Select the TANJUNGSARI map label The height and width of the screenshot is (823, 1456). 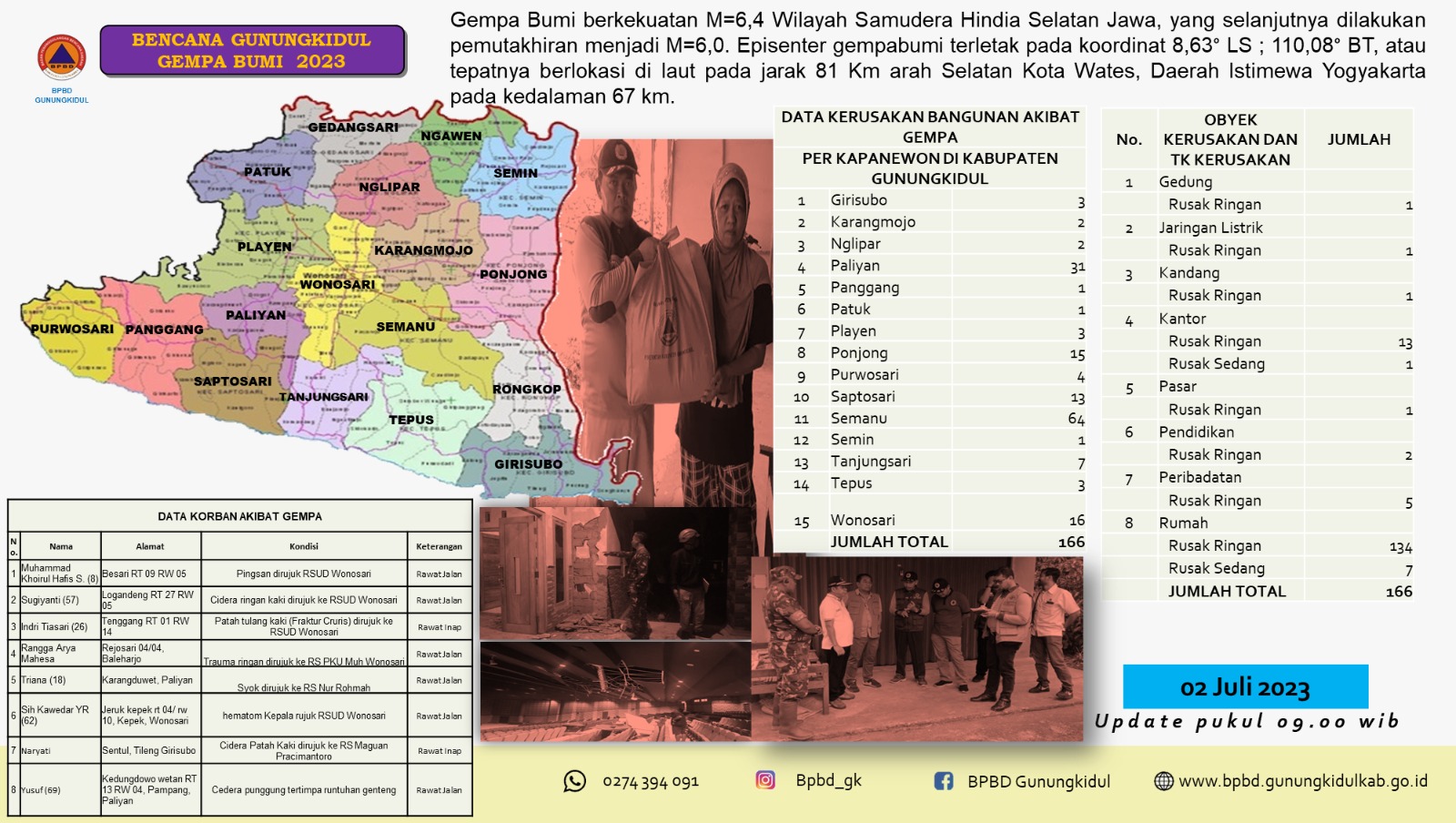click(x=324, y=397)
